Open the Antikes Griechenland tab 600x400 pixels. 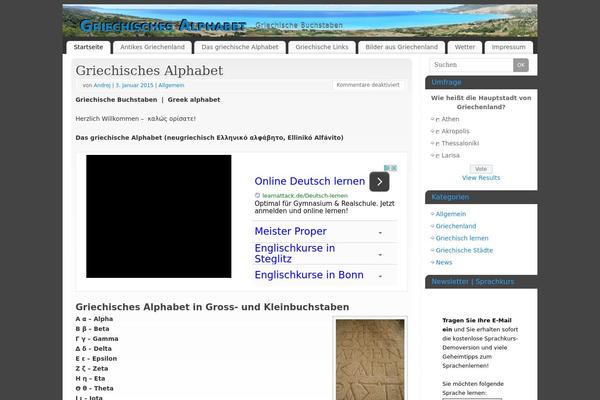click(152, 47)
